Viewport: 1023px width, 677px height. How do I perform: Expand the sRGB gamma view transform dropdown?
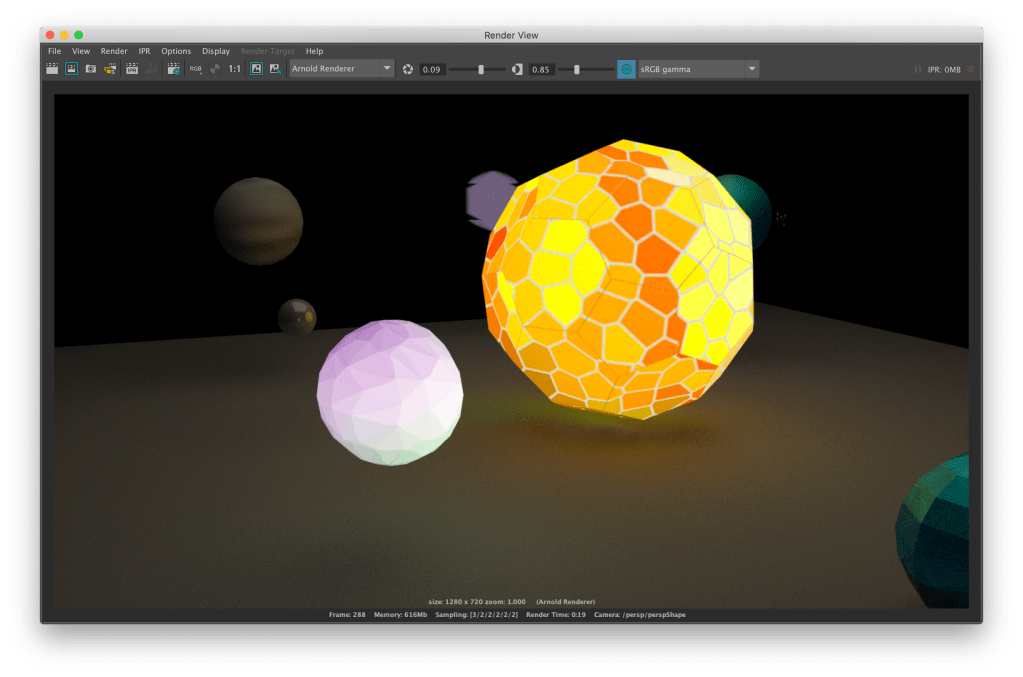[697, 69]
